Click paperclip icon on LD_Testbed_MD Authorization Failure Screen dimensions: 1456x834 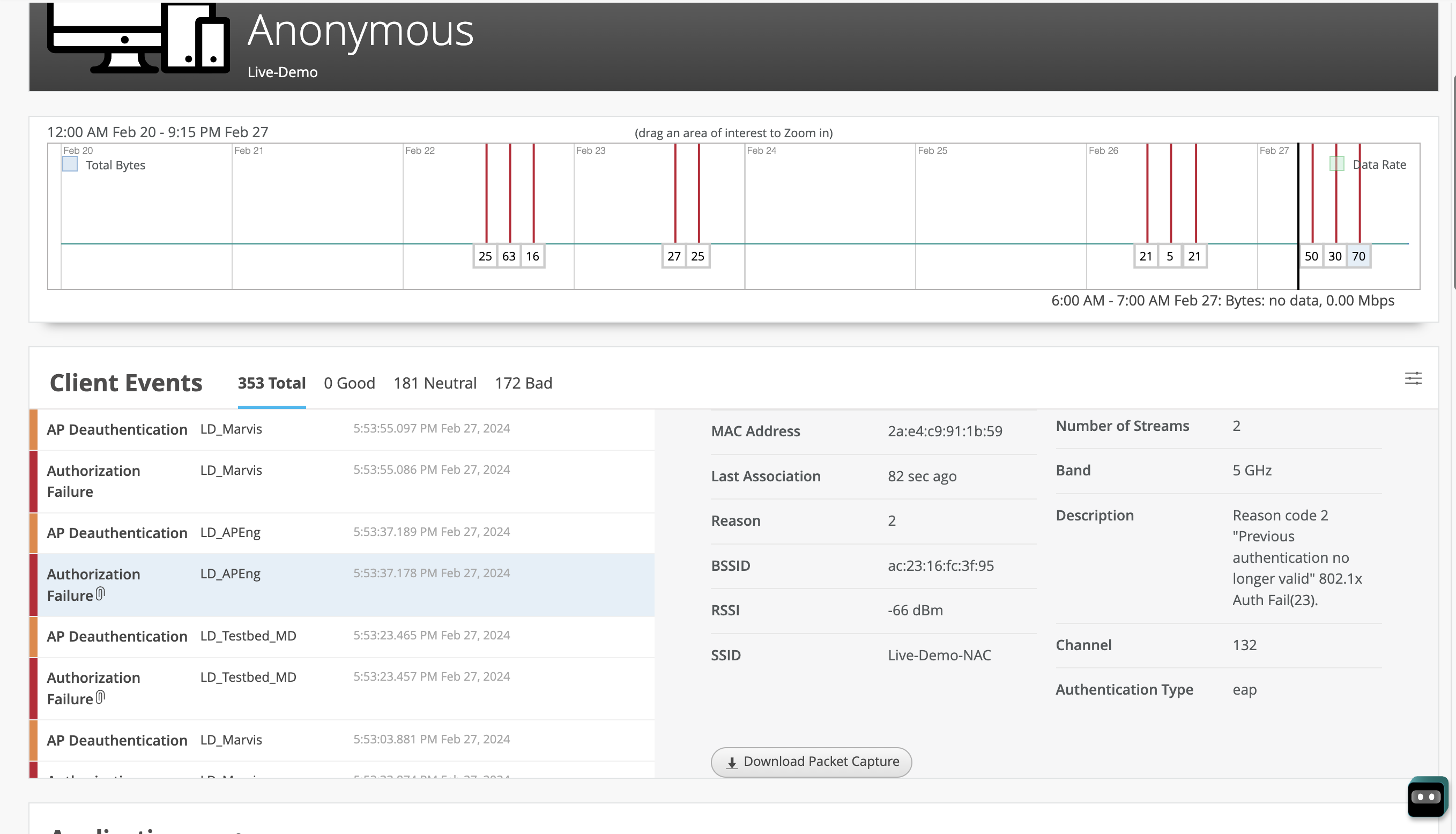coord(101,697)
